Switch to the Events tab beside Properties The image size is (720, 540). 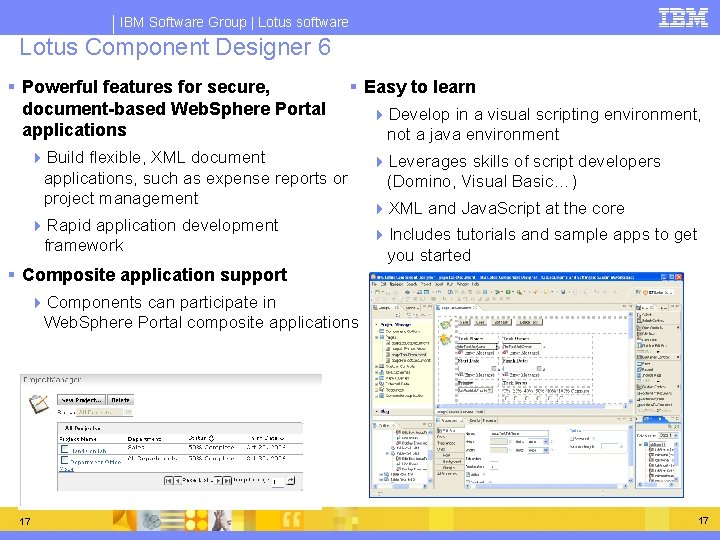click(x=475, y=421)
